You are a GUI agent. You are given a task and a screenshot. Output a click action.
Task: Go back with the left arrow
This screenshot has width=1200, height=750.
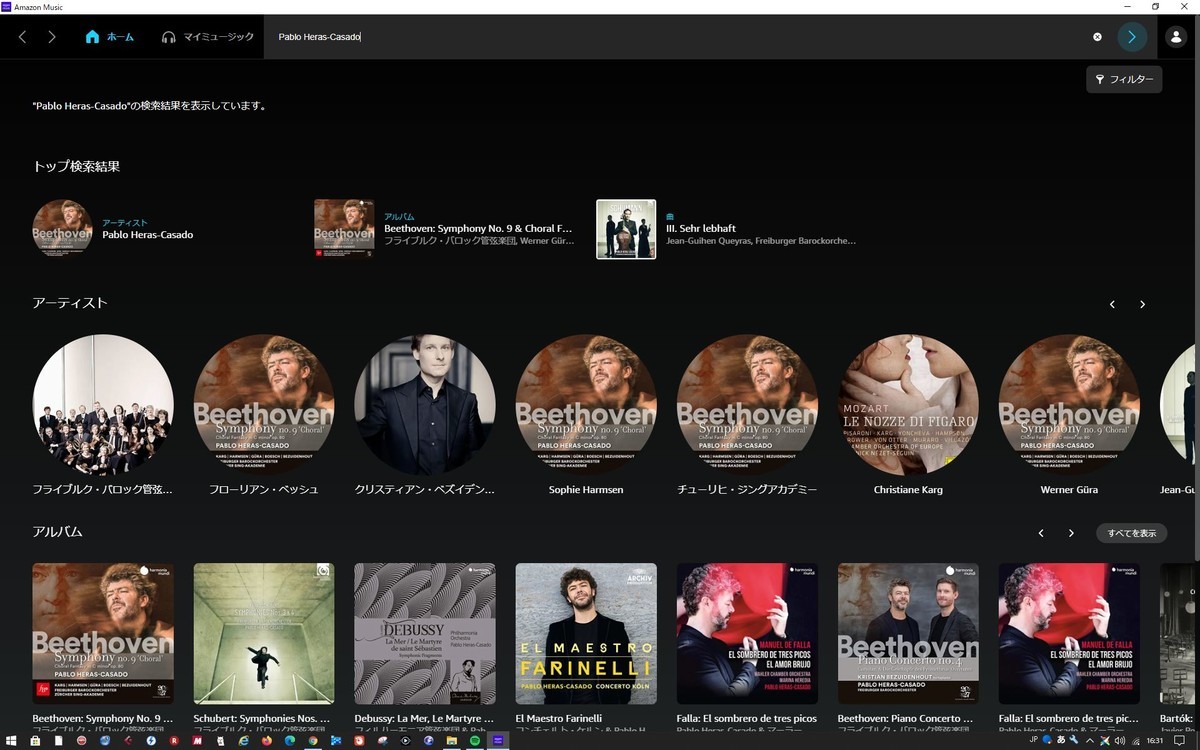(22, 37)
